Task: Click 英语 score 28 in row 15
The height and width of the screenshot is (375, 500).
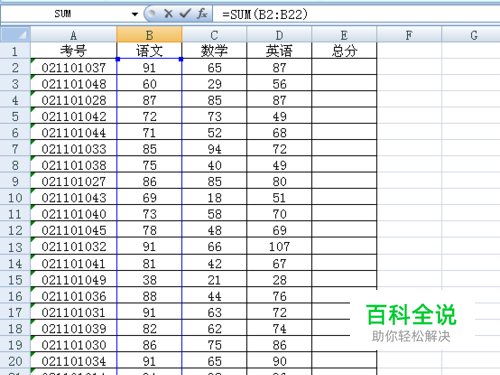Action: tap(279, 280)
